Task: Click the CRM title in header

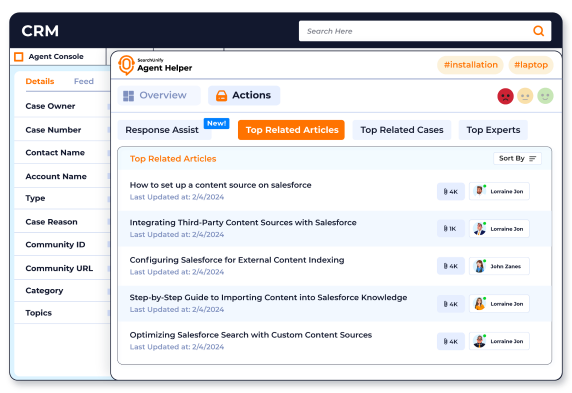Action: [x=40, y=31]
